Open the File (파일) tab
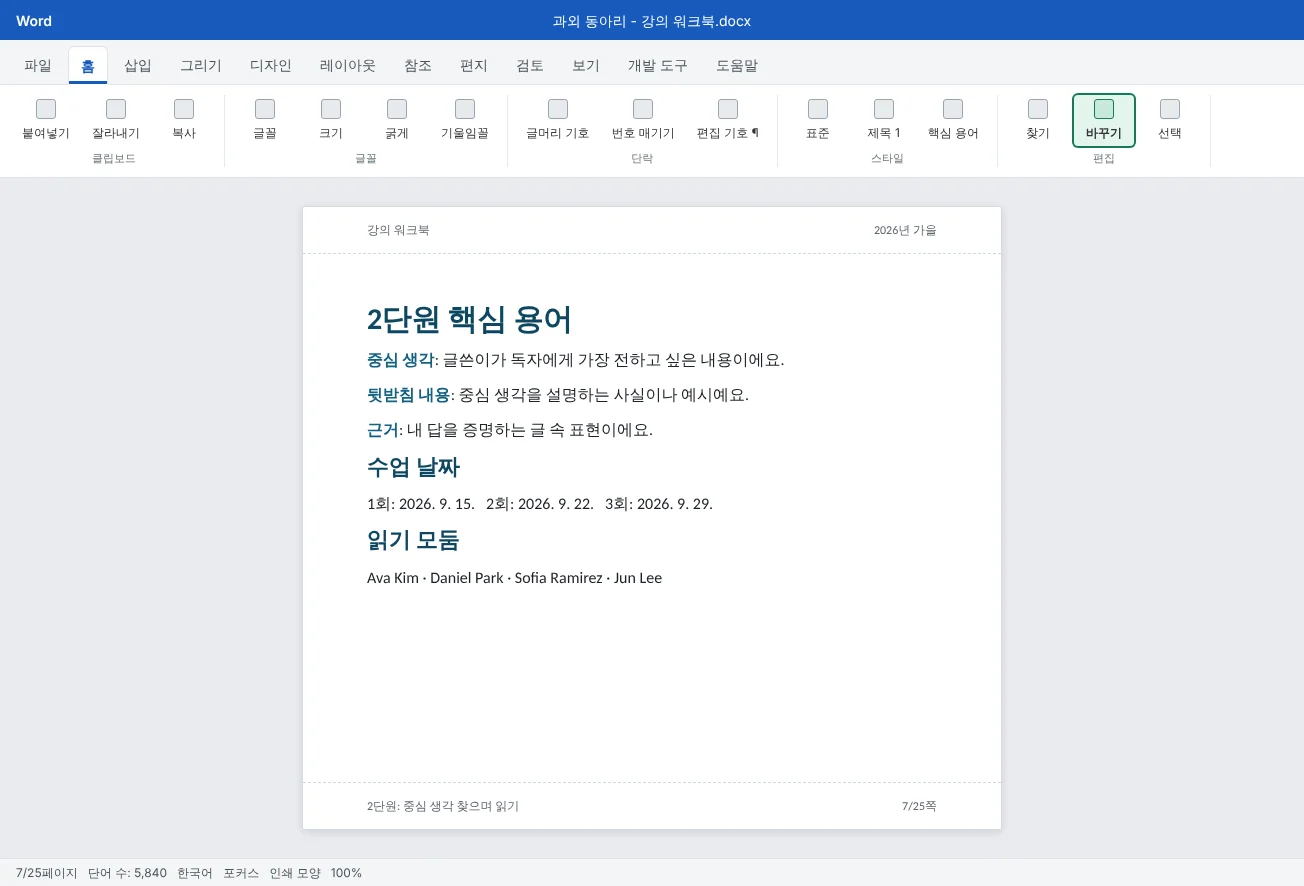 (x=38, y=66)
